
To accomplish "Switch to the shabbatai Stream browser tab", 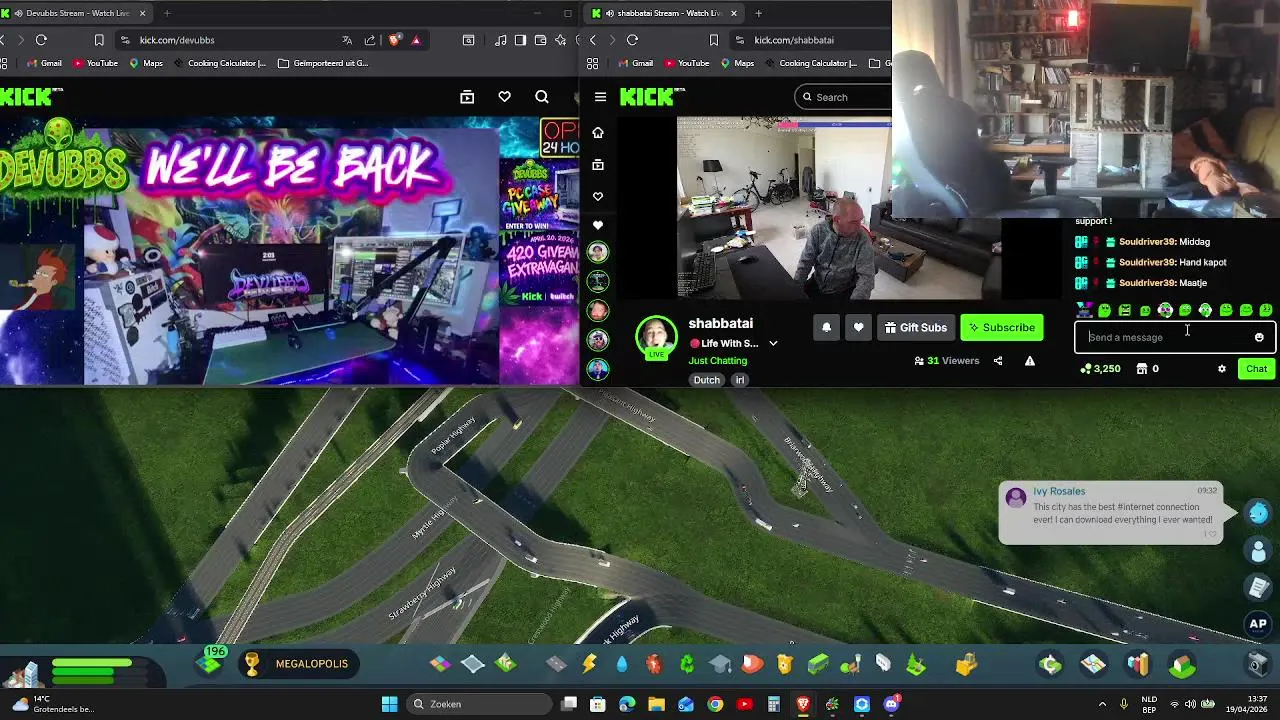I will pos(664,13).
